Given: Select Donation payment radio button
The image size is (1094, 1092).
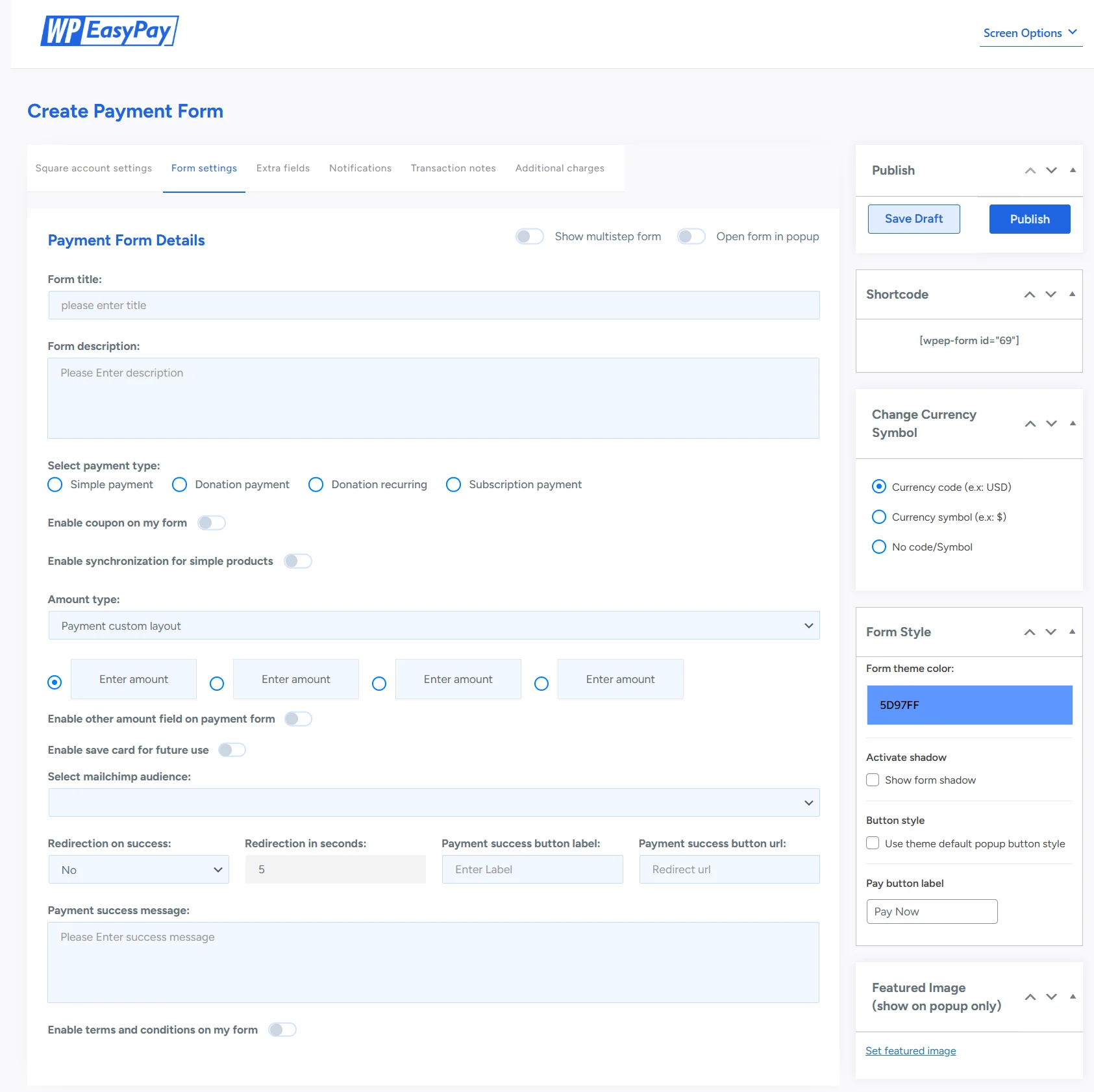Looking at the screenshot, I should click(x=179, y=485).
